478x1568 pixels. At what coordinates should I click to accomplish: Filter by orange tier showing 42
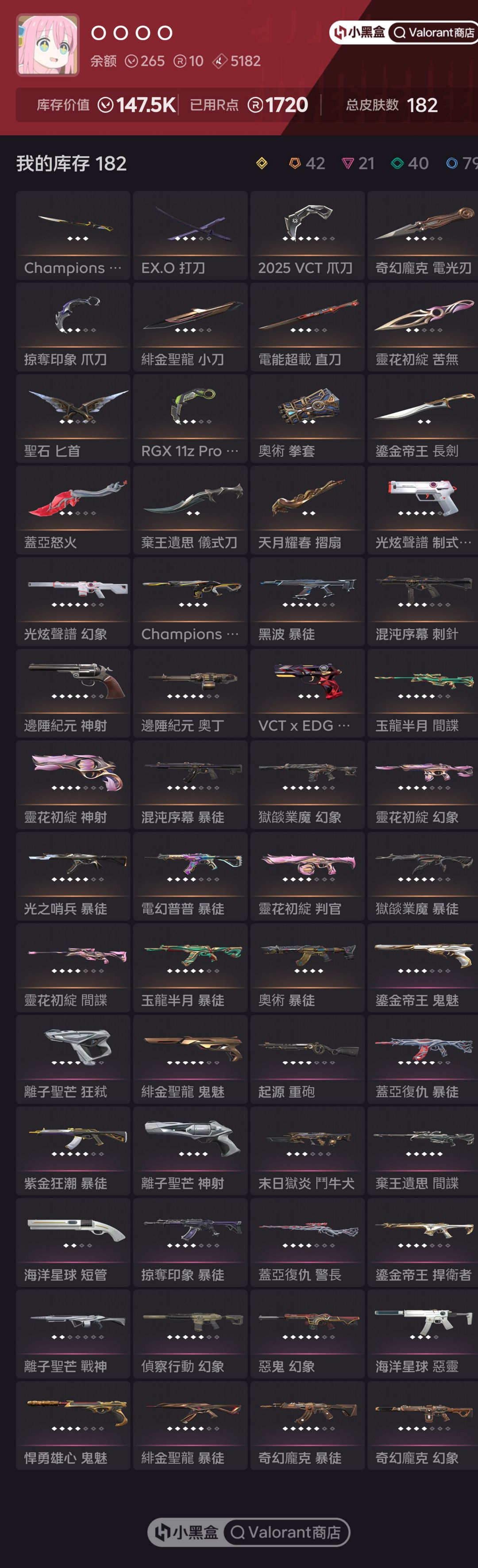tap(307, 163)
